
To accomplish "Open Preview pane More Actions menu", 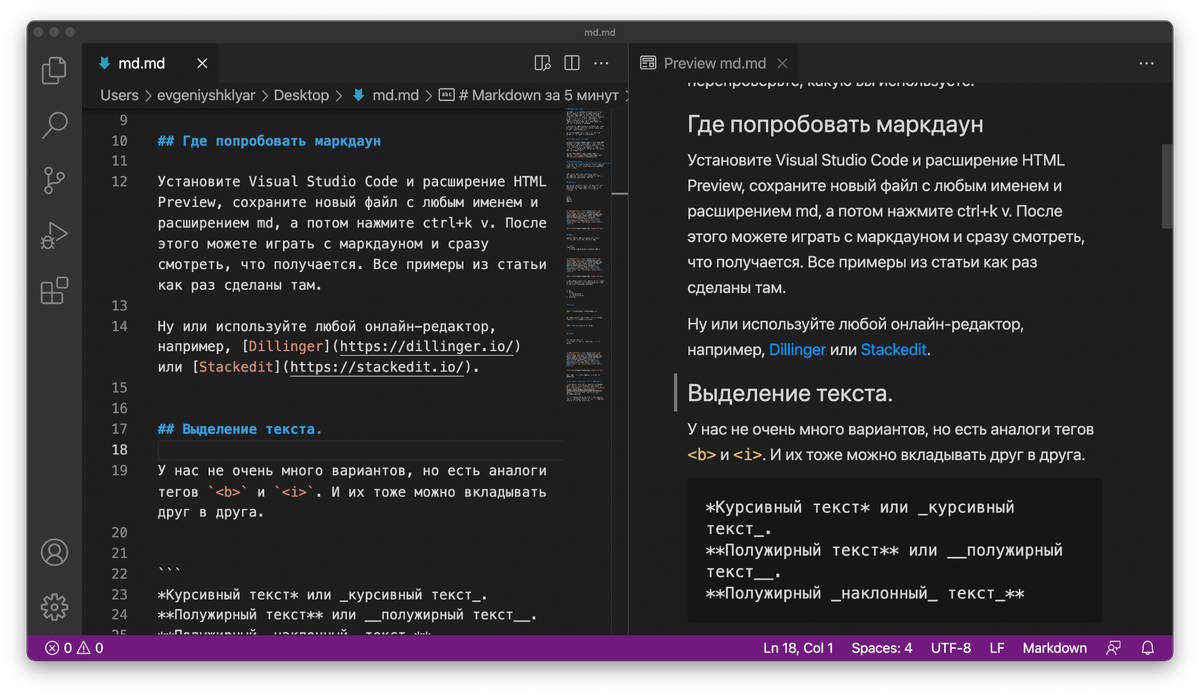I will tap(1147, 63).
